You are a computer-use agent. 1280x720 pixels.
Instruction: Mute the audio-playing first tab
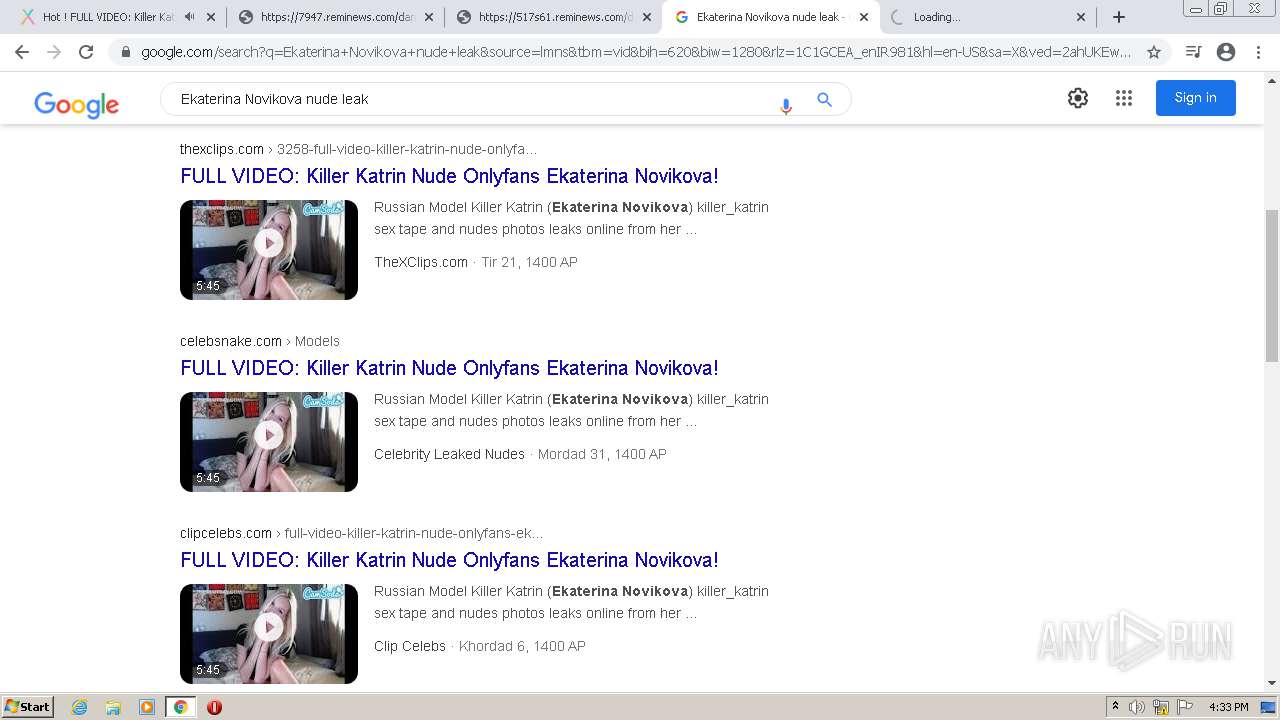click(x=190, y=17)
